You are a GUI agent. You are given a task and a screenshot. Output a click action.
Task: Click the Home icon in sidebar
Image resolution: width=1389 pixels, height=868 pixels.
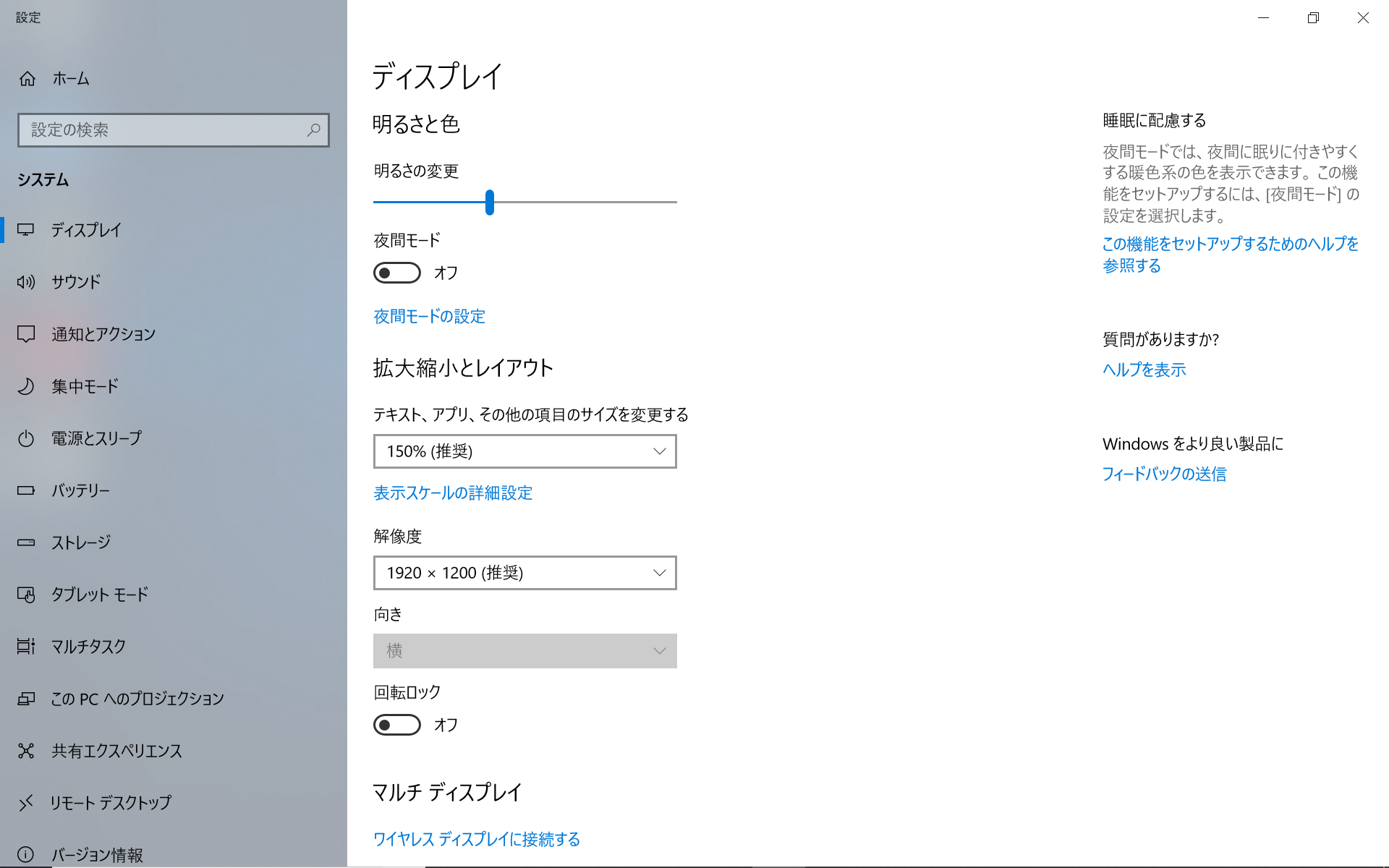point(27,79)
